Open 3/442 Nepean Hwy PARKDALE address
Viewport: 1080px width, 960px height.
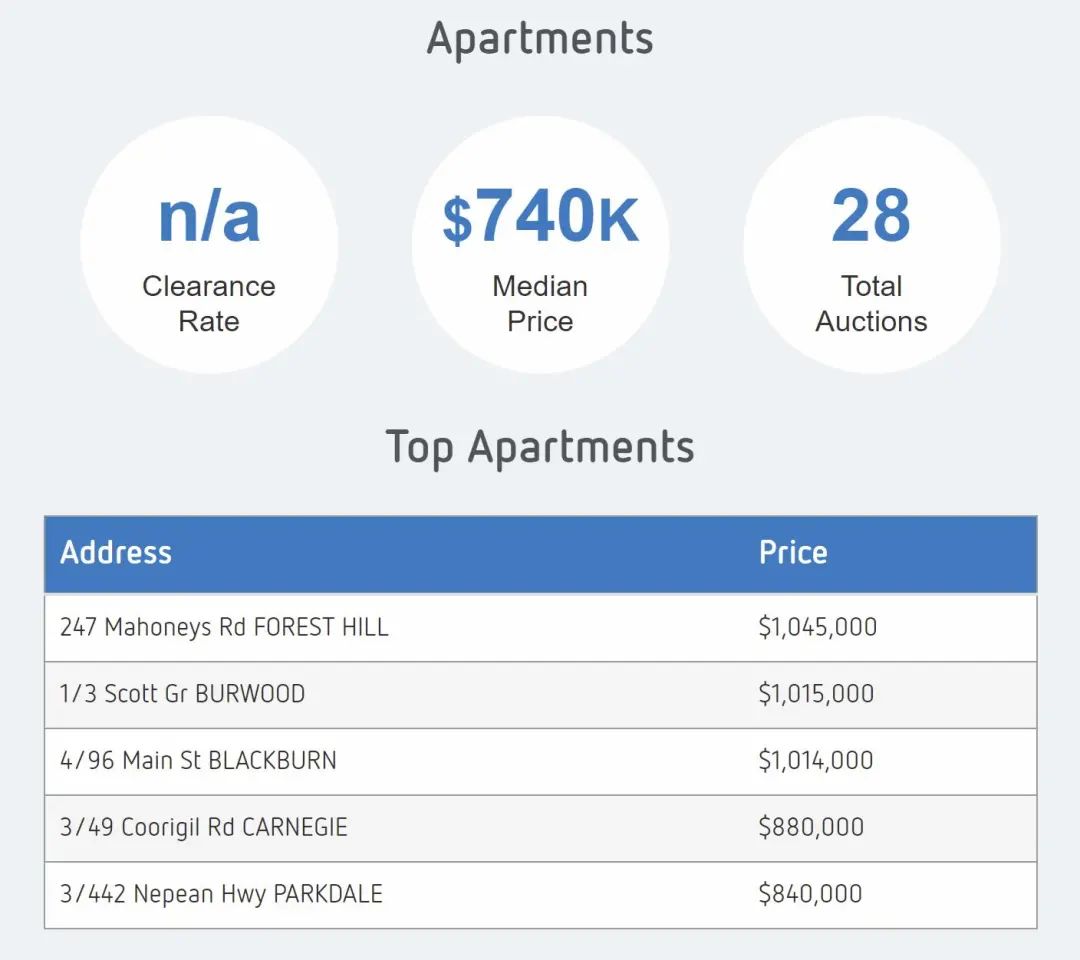coord(221,894)
